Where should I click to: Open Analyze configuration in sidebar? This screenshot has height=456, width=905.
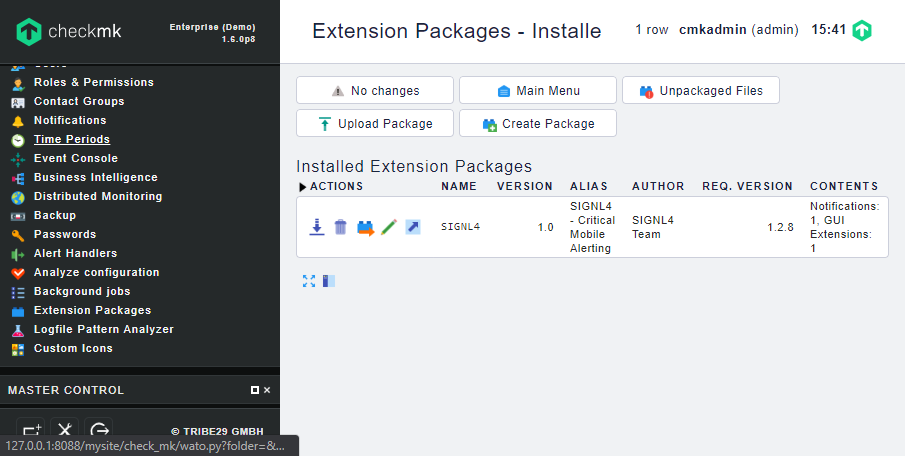(96, 272)
